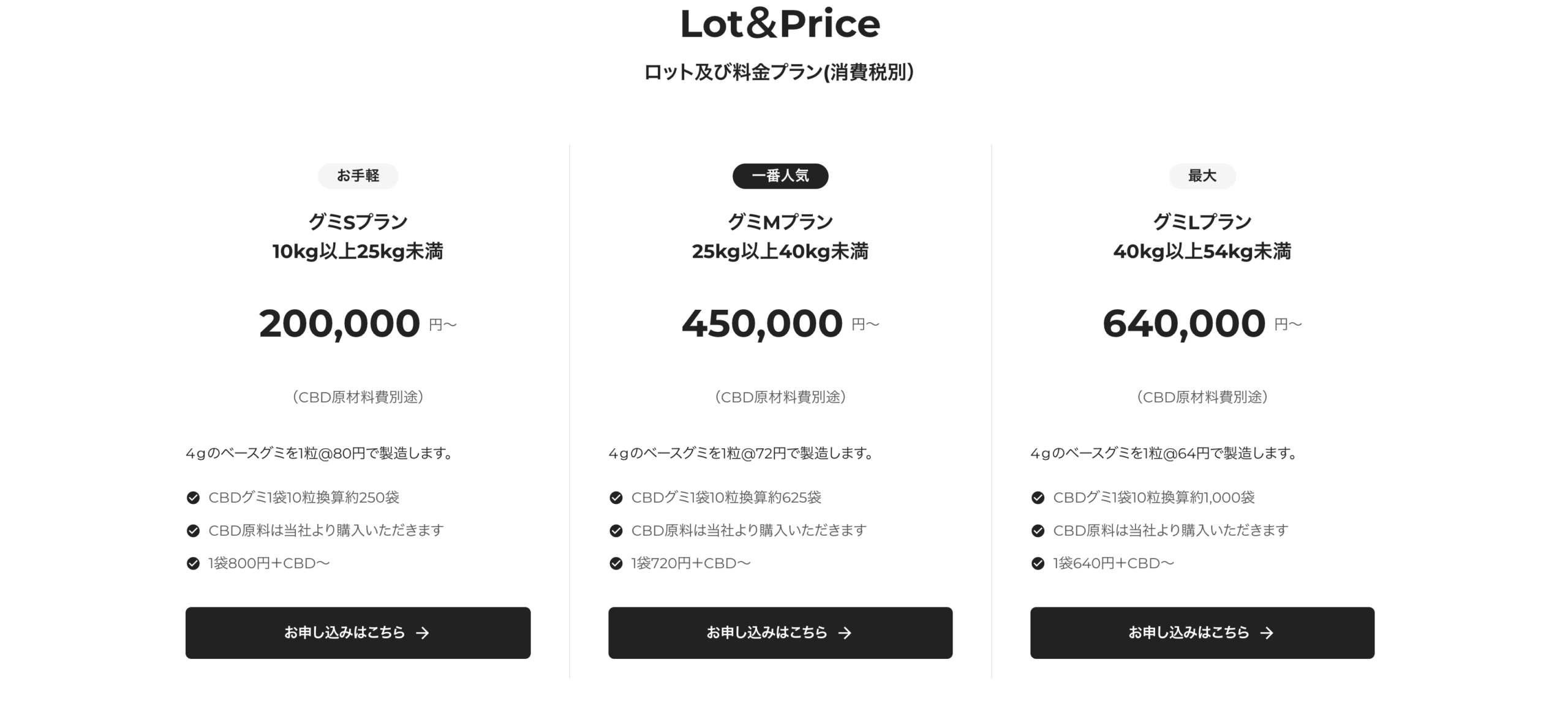
Task: Click checkmark icon beside 1袋800円+CBD
Action: [193, 563]
